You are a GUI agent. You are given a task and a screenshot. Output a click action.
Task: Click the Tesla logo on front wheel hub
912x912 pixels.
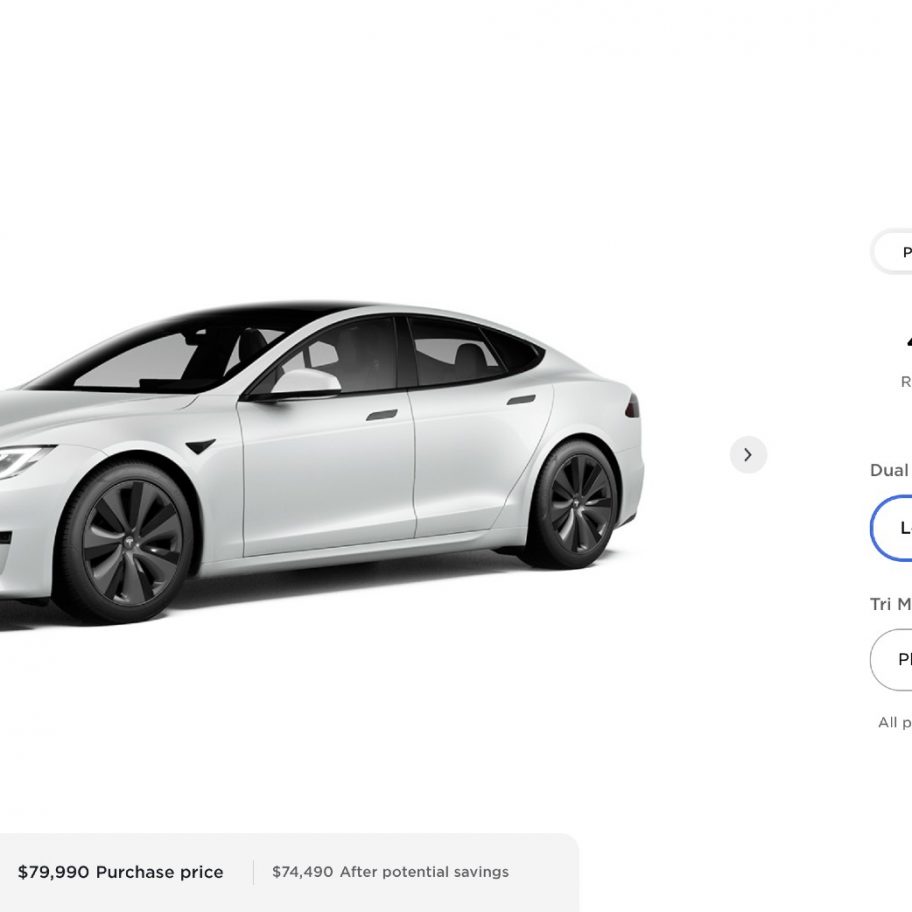point(133,542)
